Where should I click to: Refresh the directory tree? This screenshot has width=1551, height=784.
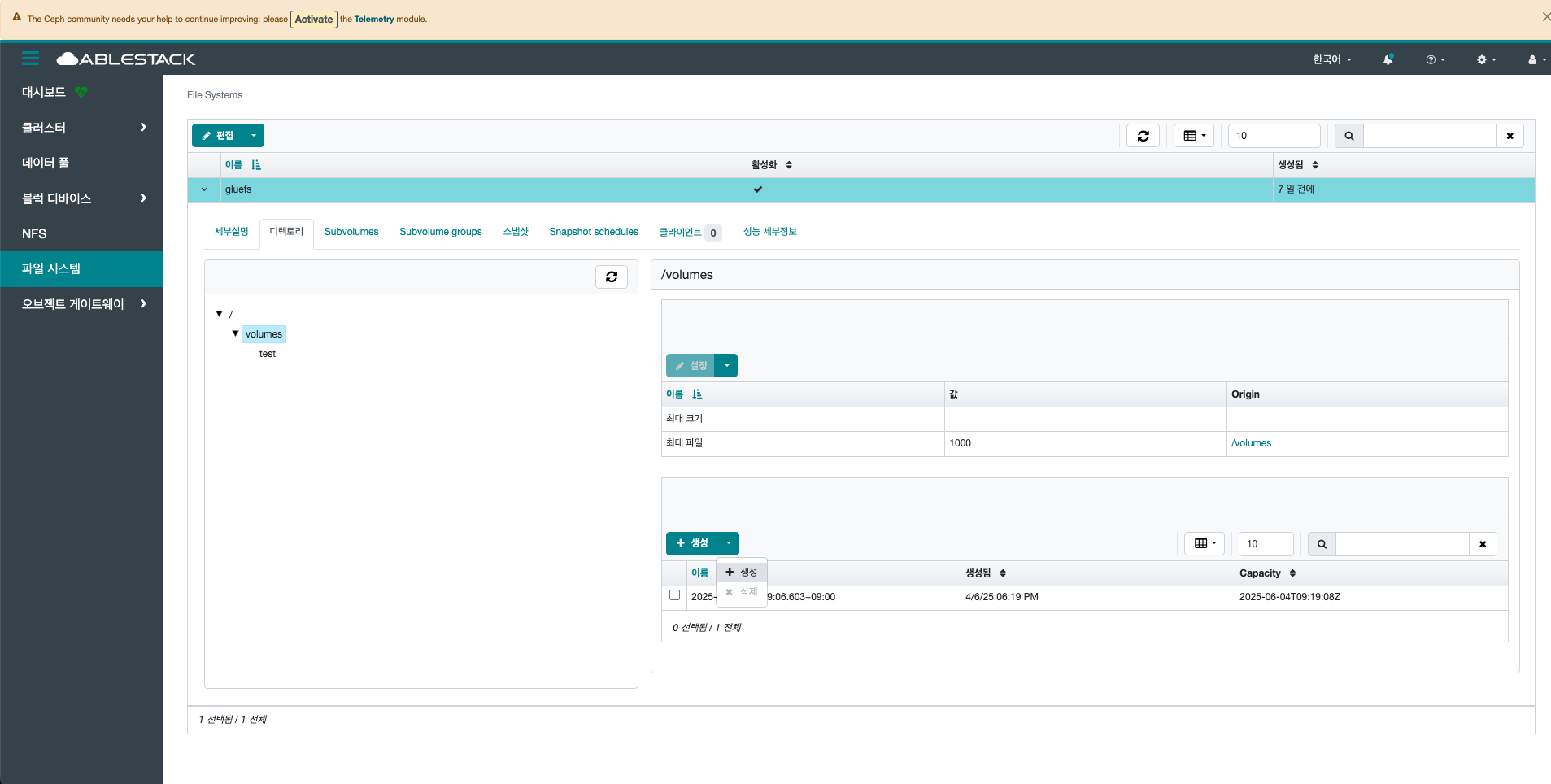tap(611, 277)
